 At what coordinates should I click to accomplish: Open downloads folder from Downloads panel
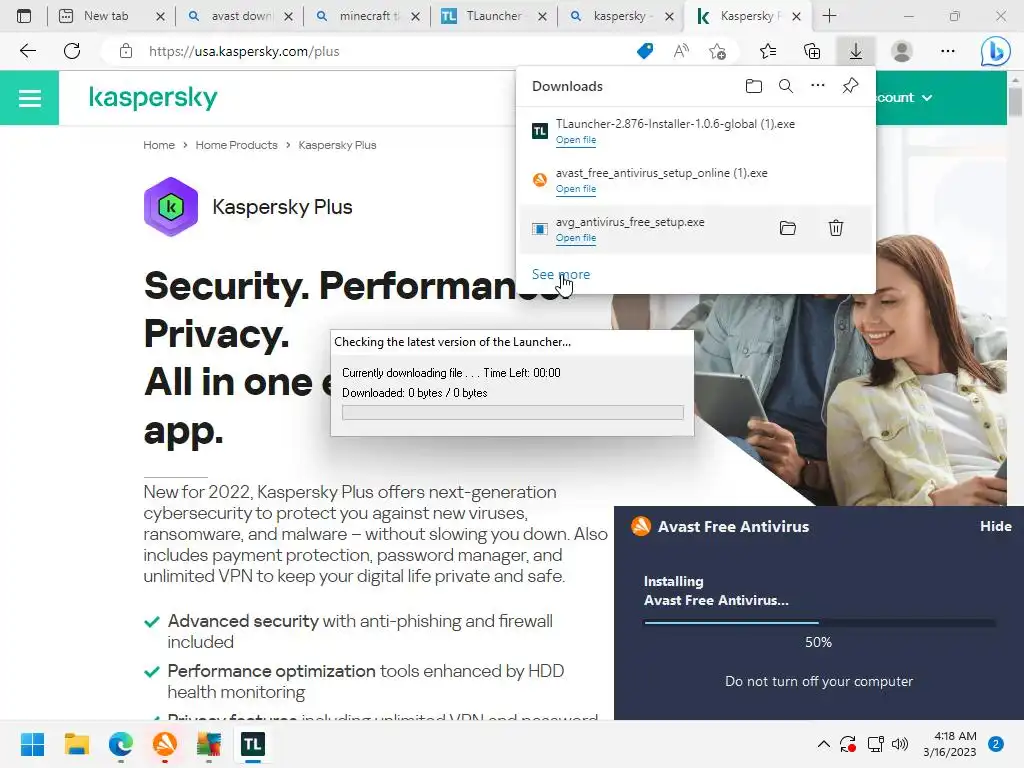(x=754, y=86)
